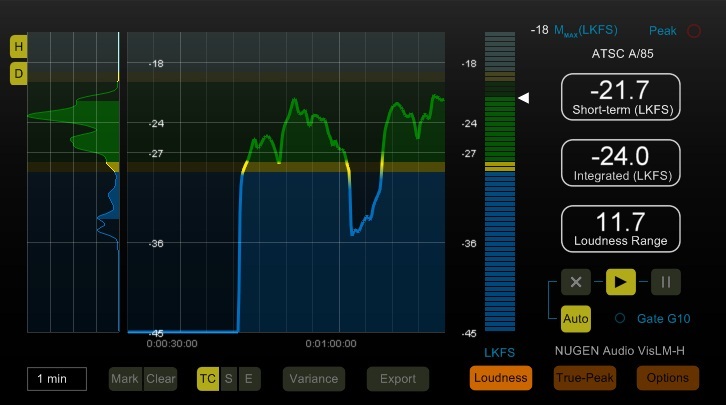The height and width of the screenshot is (405, 726).
Task: Click the Clear button
Action: click(x=160, y=379)
